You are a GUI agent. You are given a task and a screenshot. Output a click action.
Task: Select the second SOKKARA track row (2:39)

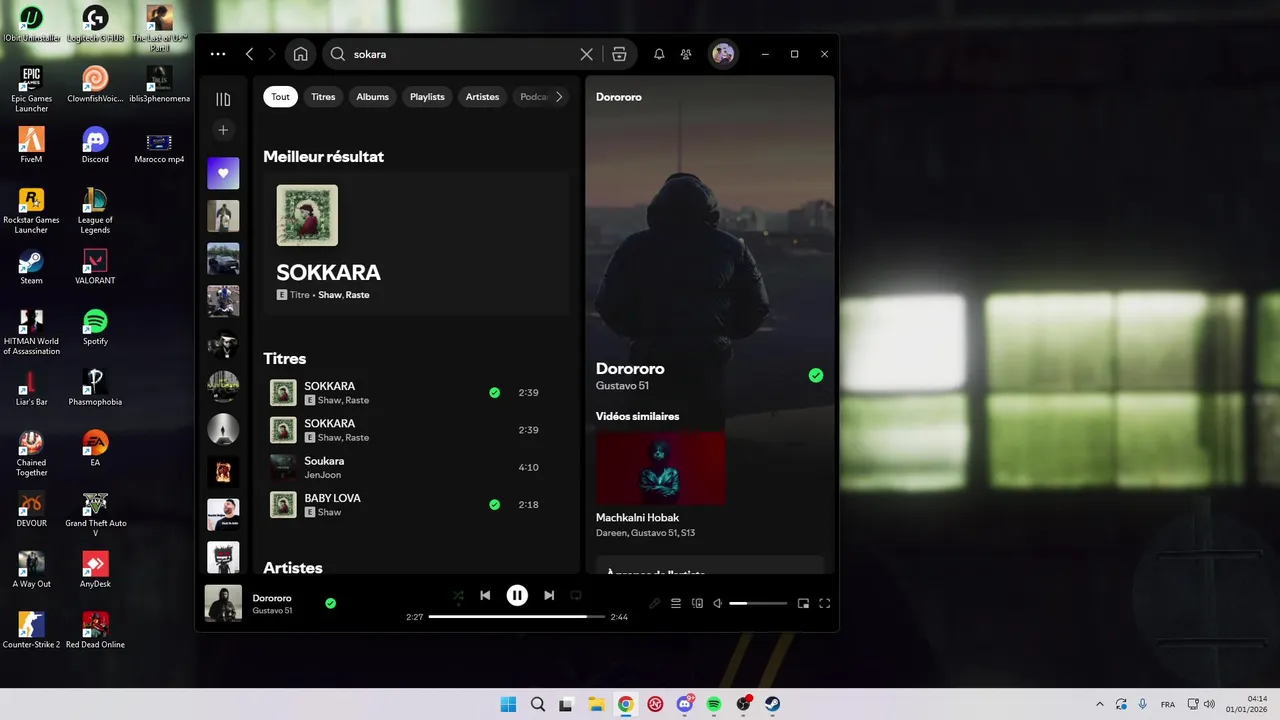417,430
